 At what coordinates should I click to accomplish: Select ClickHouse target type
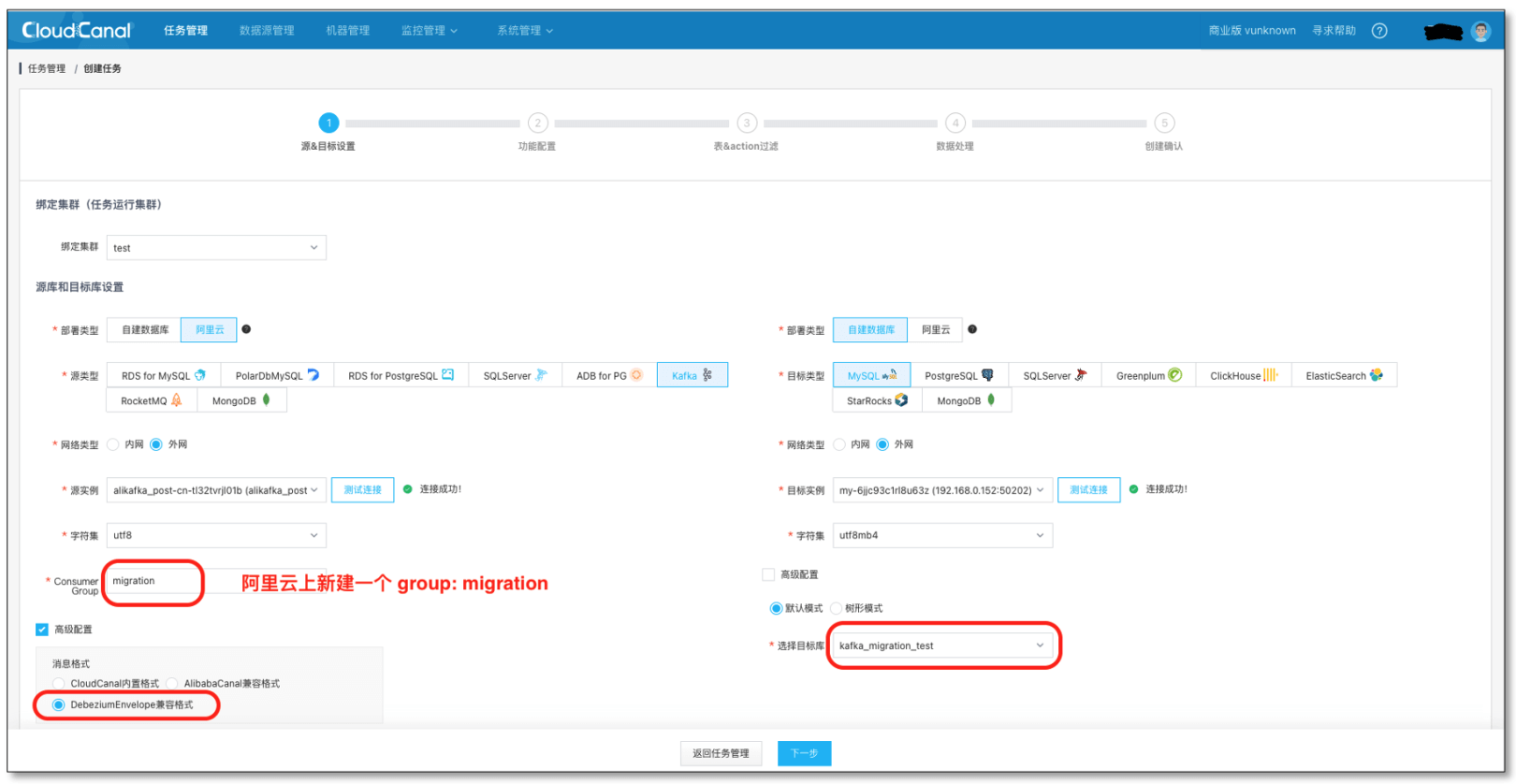(1244, 375)
